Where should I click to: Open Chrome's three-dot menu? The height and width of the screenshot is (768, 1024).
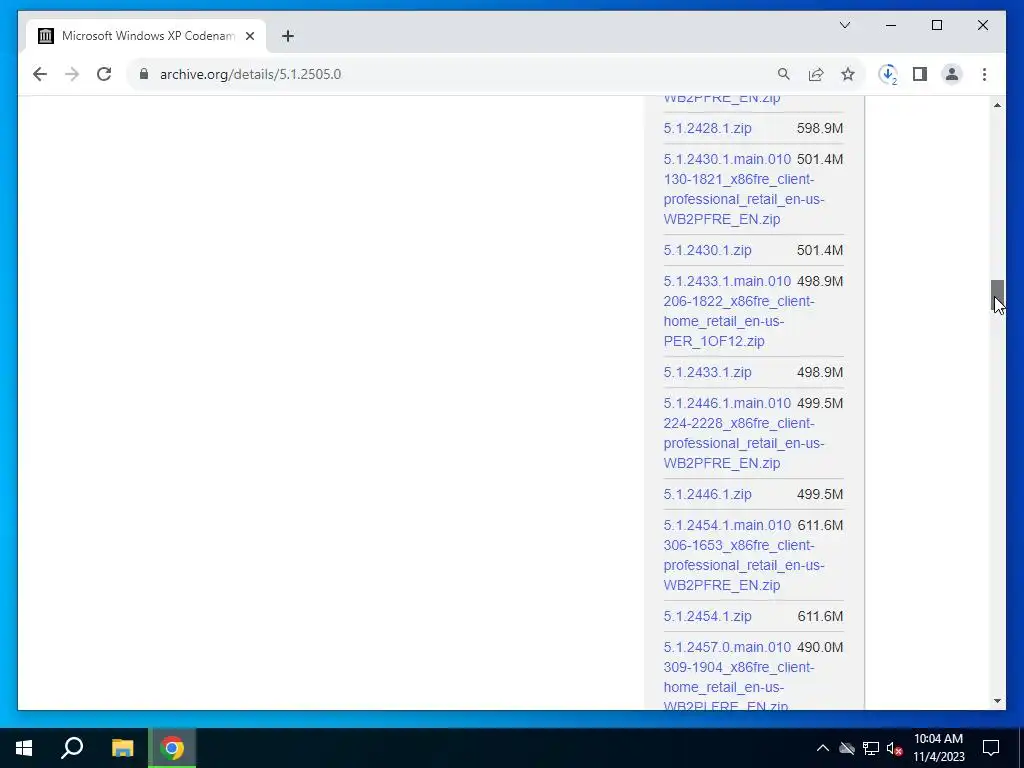(984, 74)
